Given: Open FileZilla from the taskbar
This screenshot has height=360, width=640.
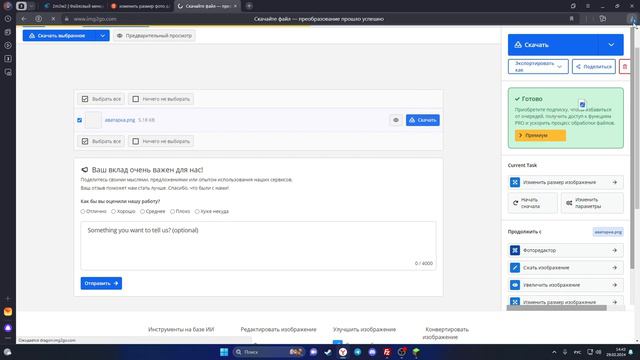Looking at the screenshot, I should (387, 352).
